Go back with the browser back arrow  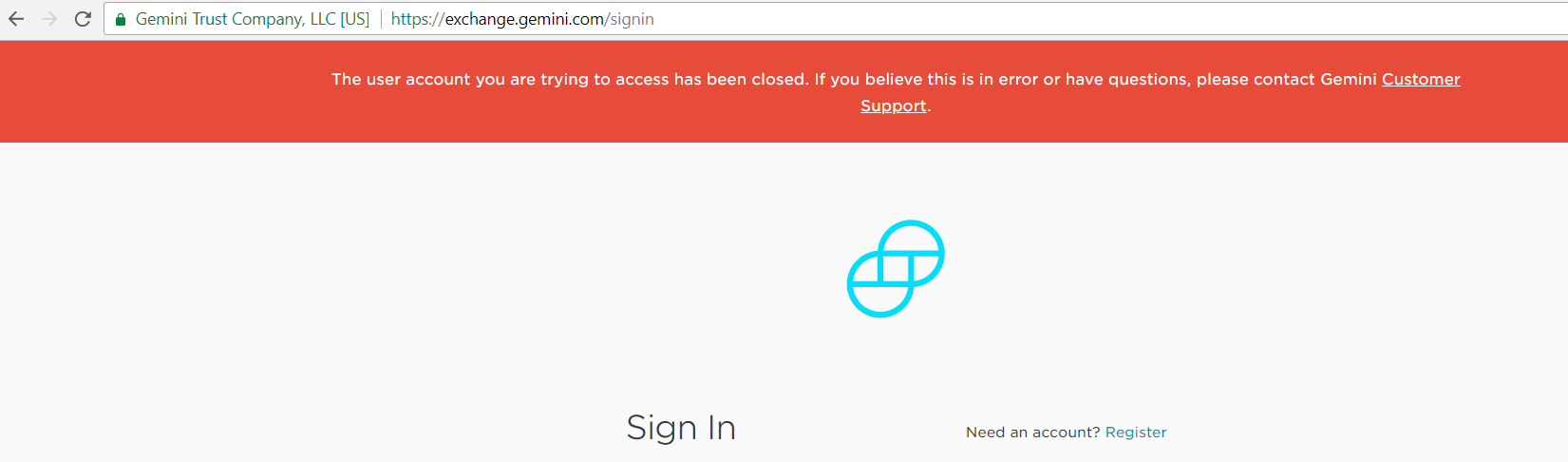click(x=16, y=19)
